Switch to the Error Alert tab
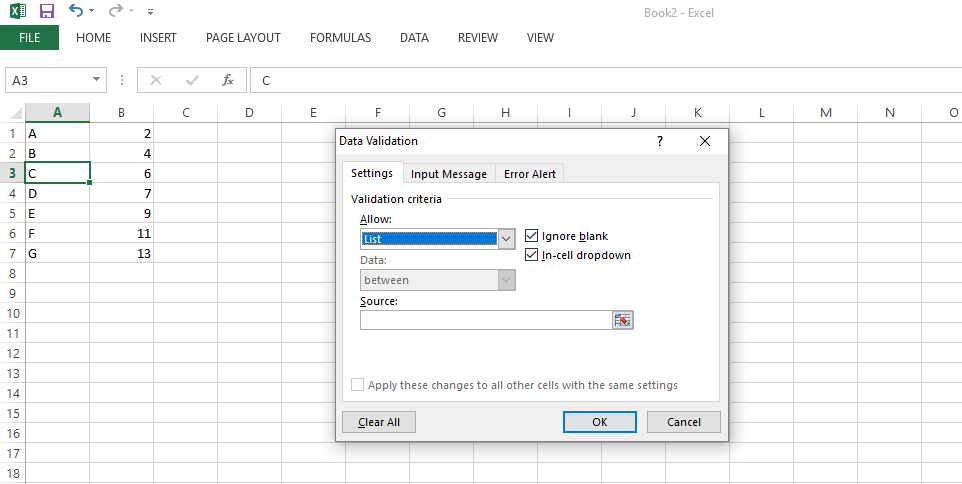The width and height of the screenshot is (962, 484). tap(530, 174)
